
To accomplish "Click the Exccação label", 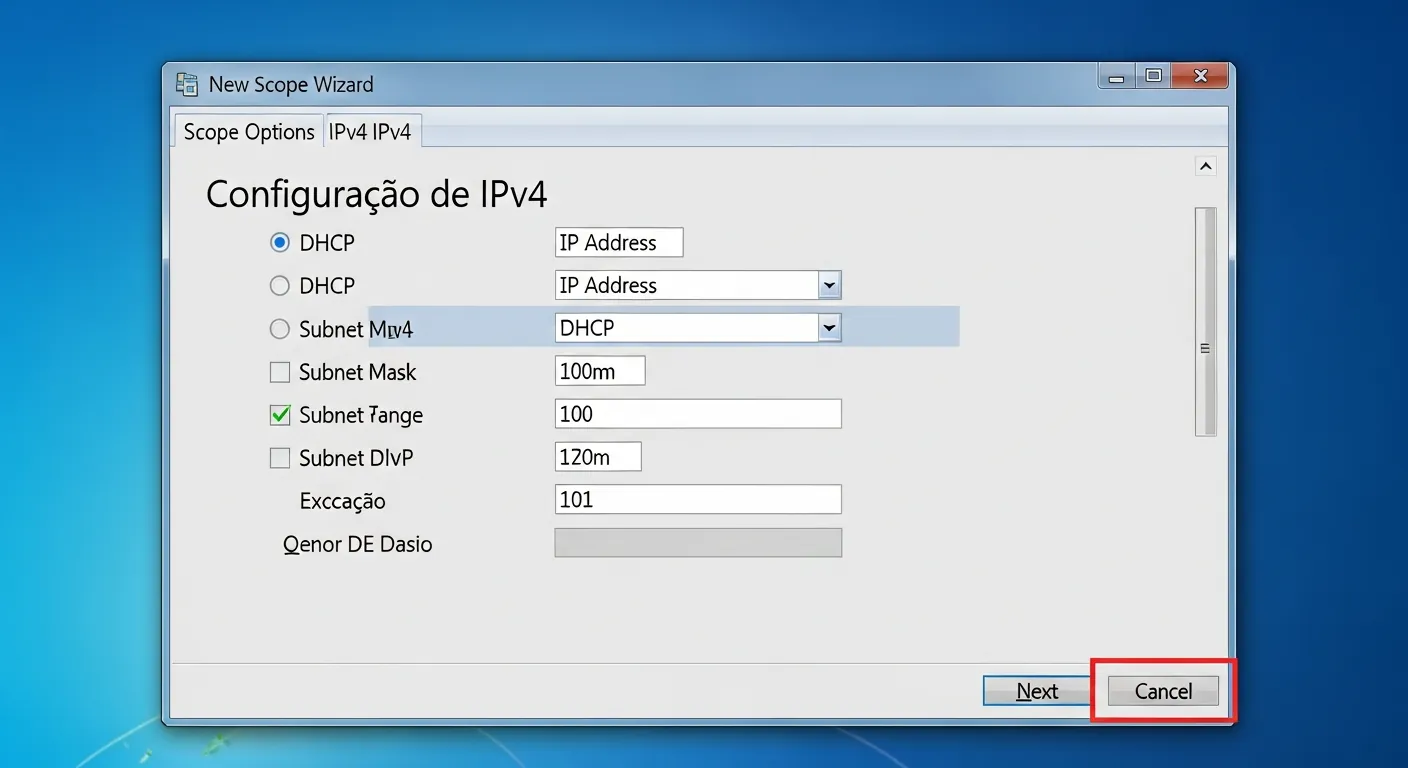I will (342, 502).
